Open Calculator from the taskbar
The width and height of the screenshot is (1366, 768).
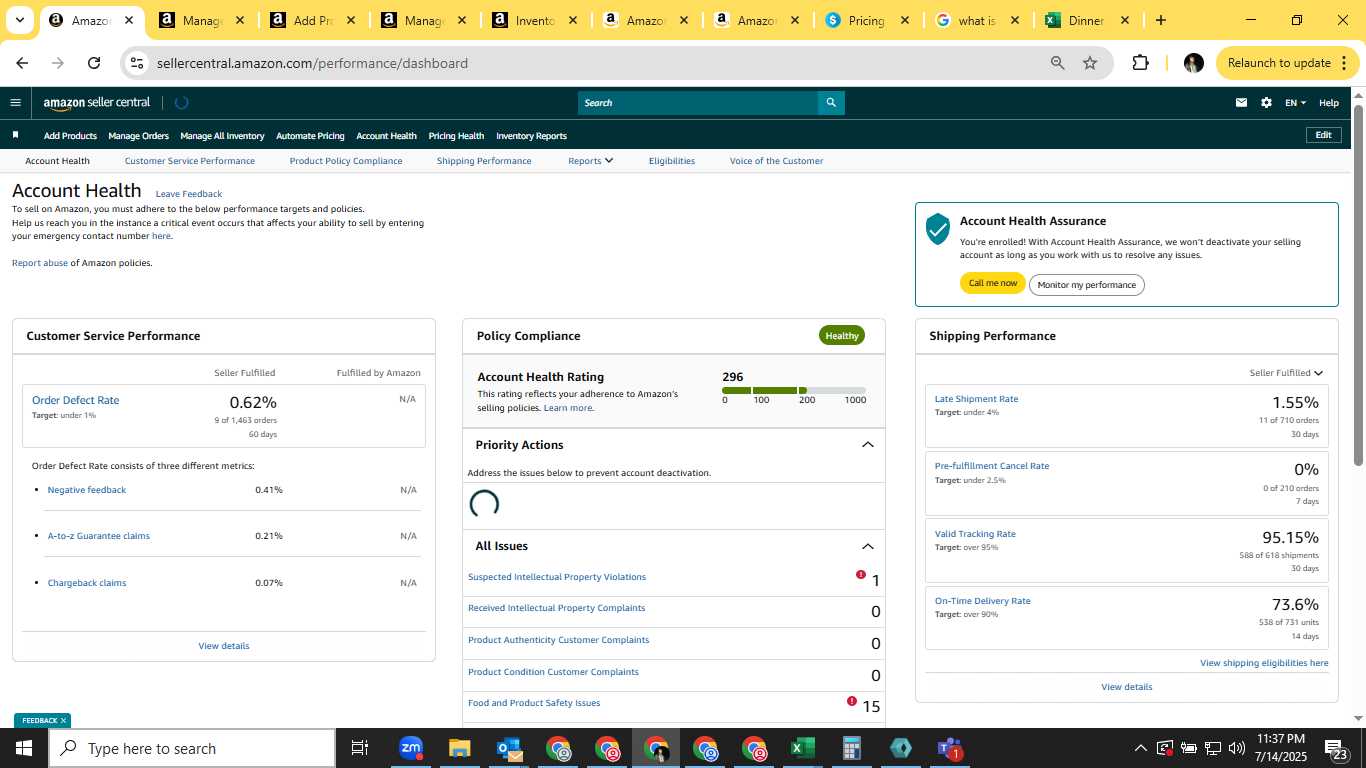pos(852,748)
